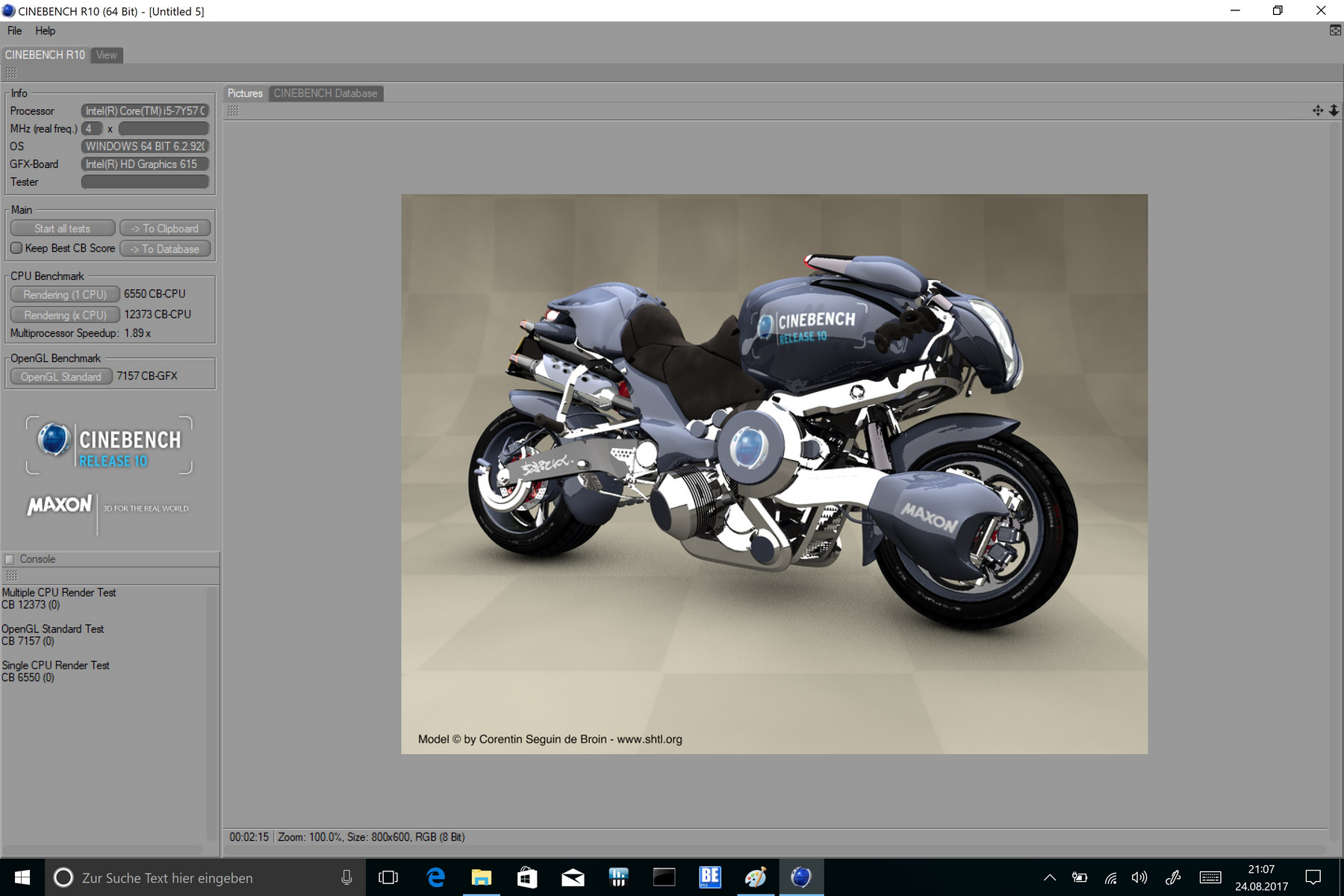Image resolution: width=1344 pixels, height=896 pixels.
Task: Click the battery status tray icon
Action: (x=1080, y=877)
